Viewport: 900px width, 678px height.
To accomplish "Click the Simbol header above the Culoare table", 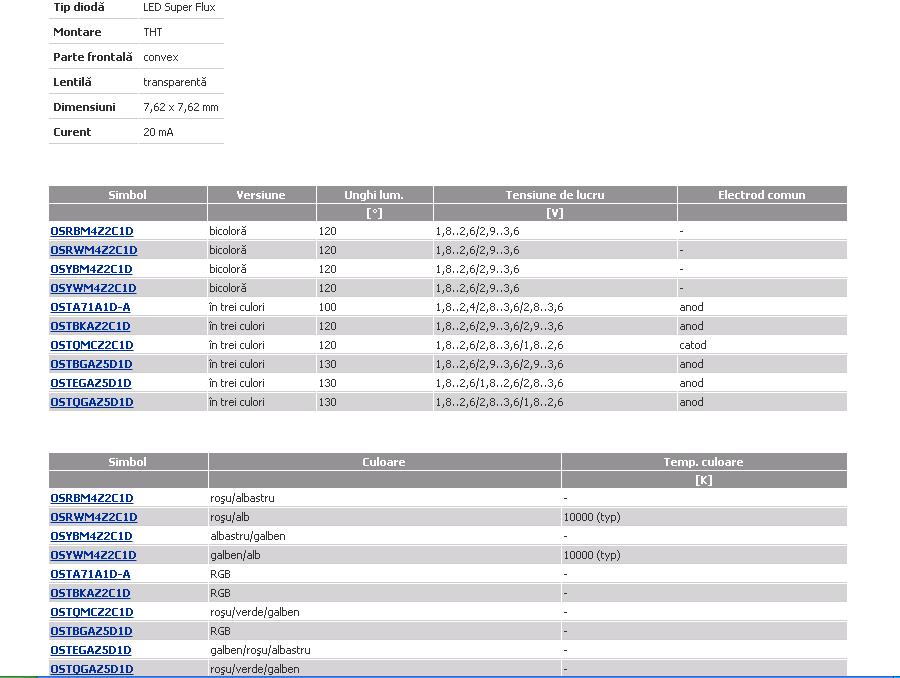I will point(127,462).
